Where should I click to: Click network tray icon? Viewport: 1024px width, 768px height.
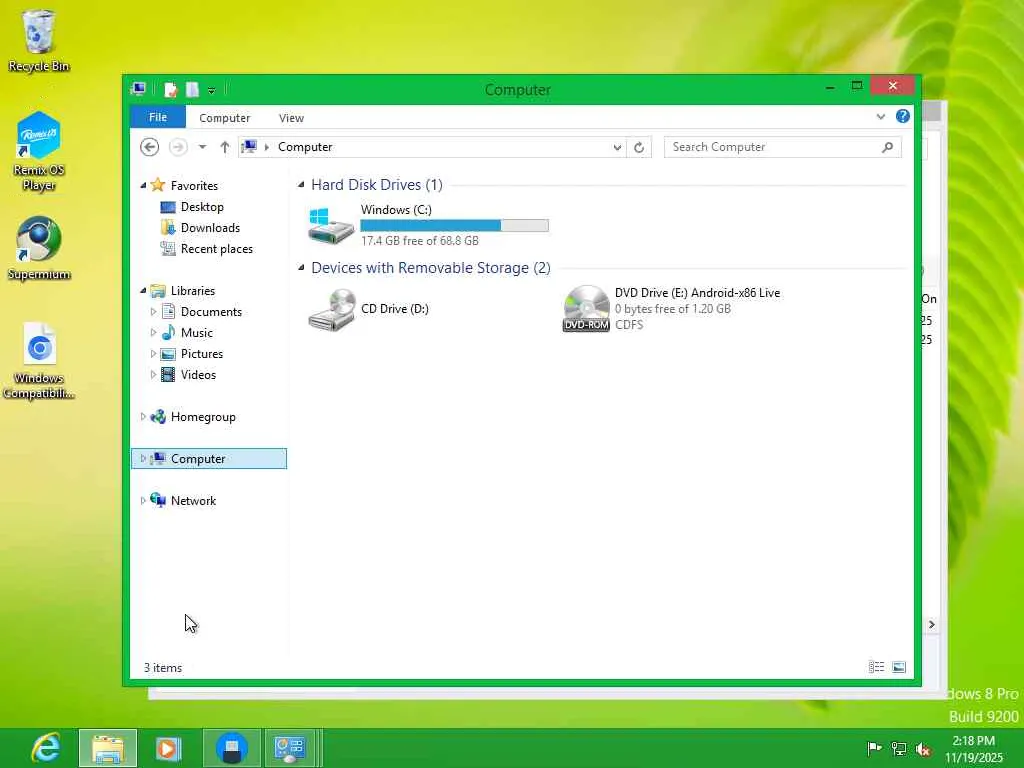(899, 749)
